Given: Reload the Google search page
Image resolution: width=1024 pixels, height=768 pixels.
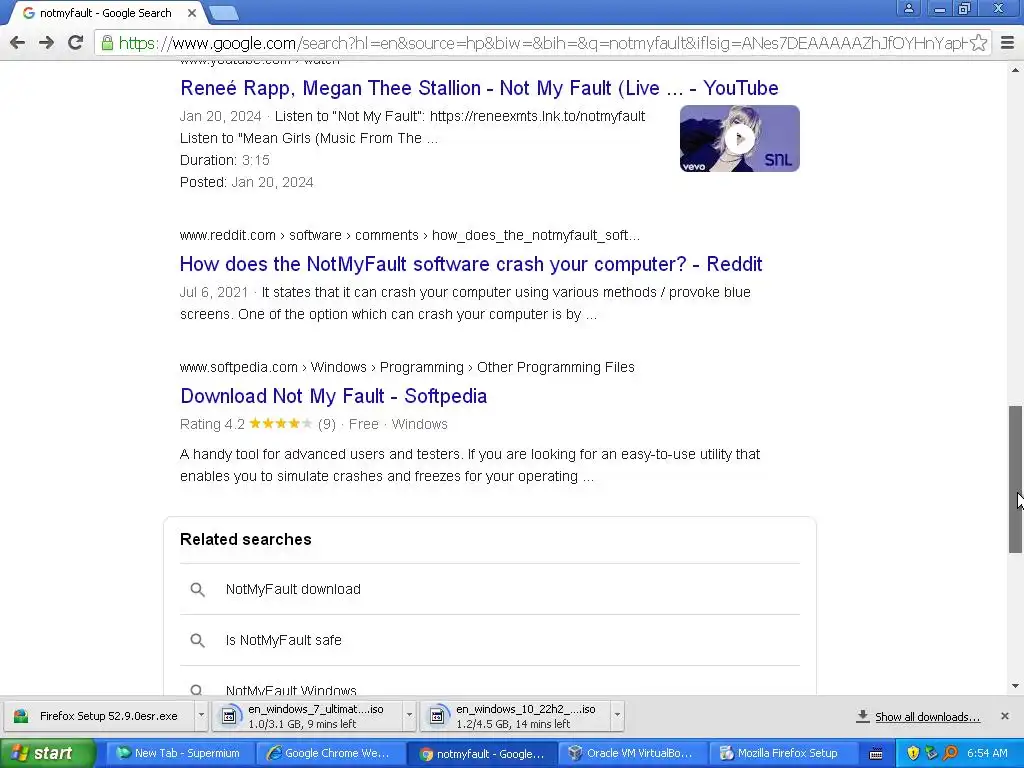Looking at the screenshot, I should point(75,43).
